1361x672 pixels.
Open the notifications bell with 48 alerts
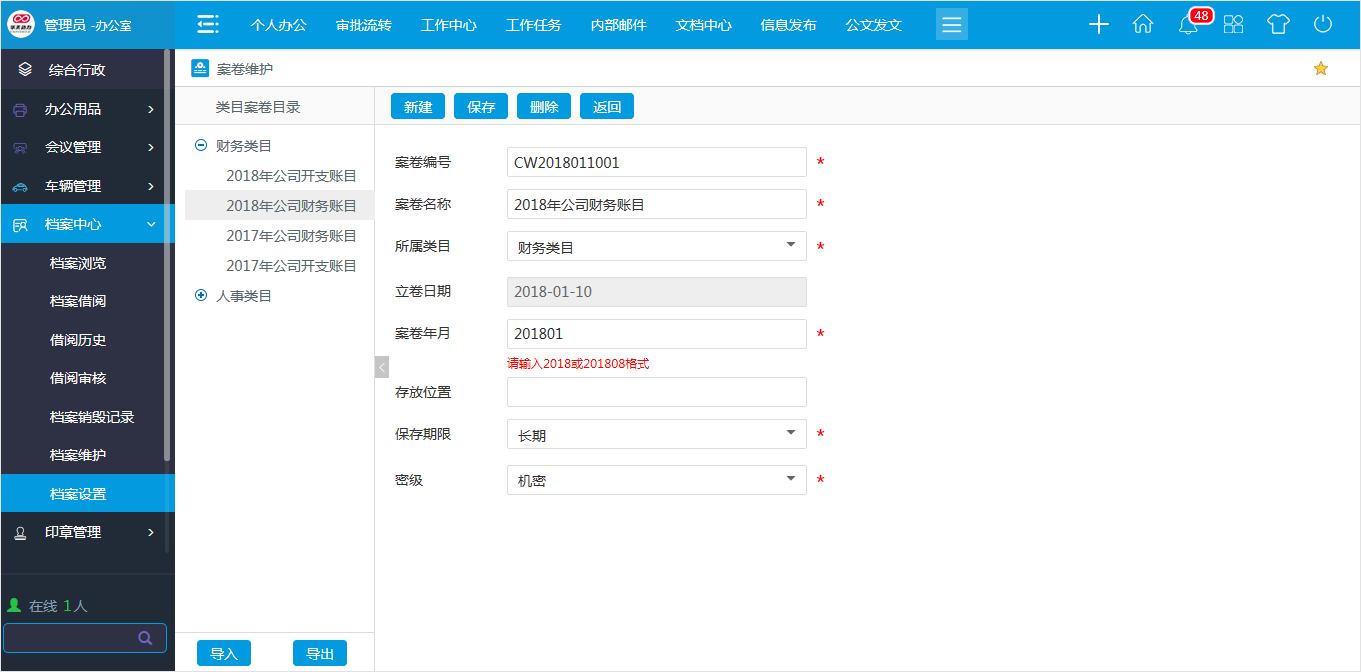coord(1188,24)
